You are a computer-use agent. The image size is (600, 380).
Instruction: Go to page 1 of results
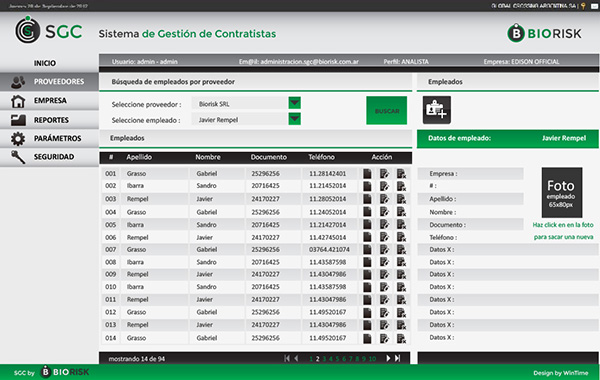[311, 359]
